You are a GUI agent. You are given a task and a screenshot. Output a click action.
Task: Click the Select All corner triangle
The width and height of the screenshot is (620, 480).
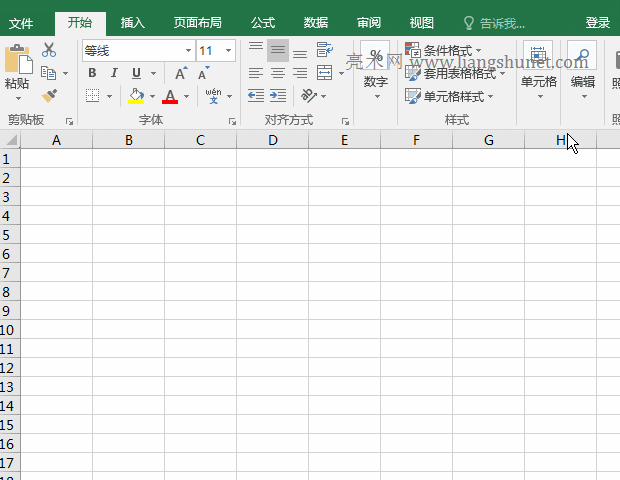coord(11,140)
